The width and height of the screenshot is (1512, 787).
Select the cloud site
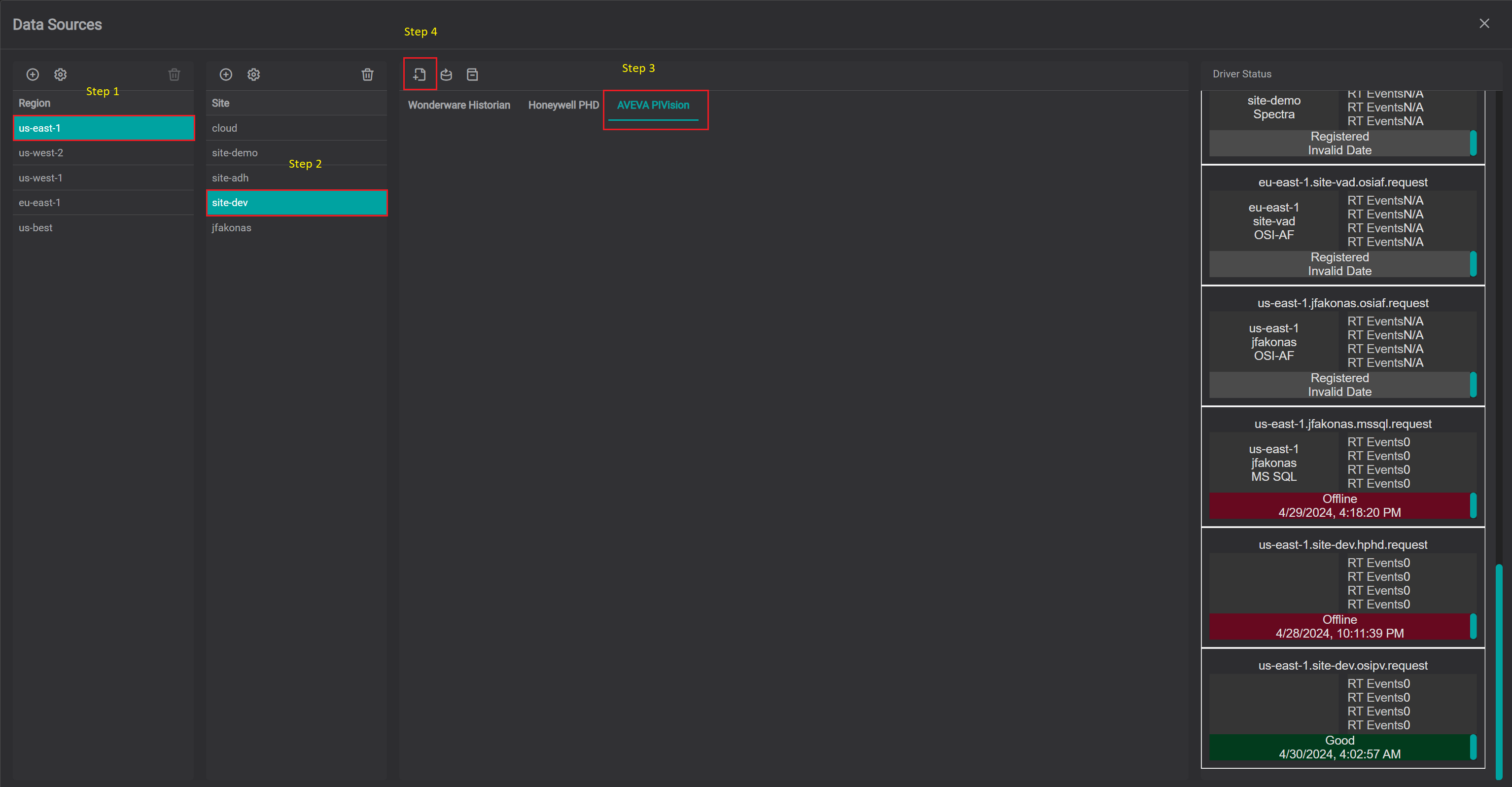(x=296, y=128)
